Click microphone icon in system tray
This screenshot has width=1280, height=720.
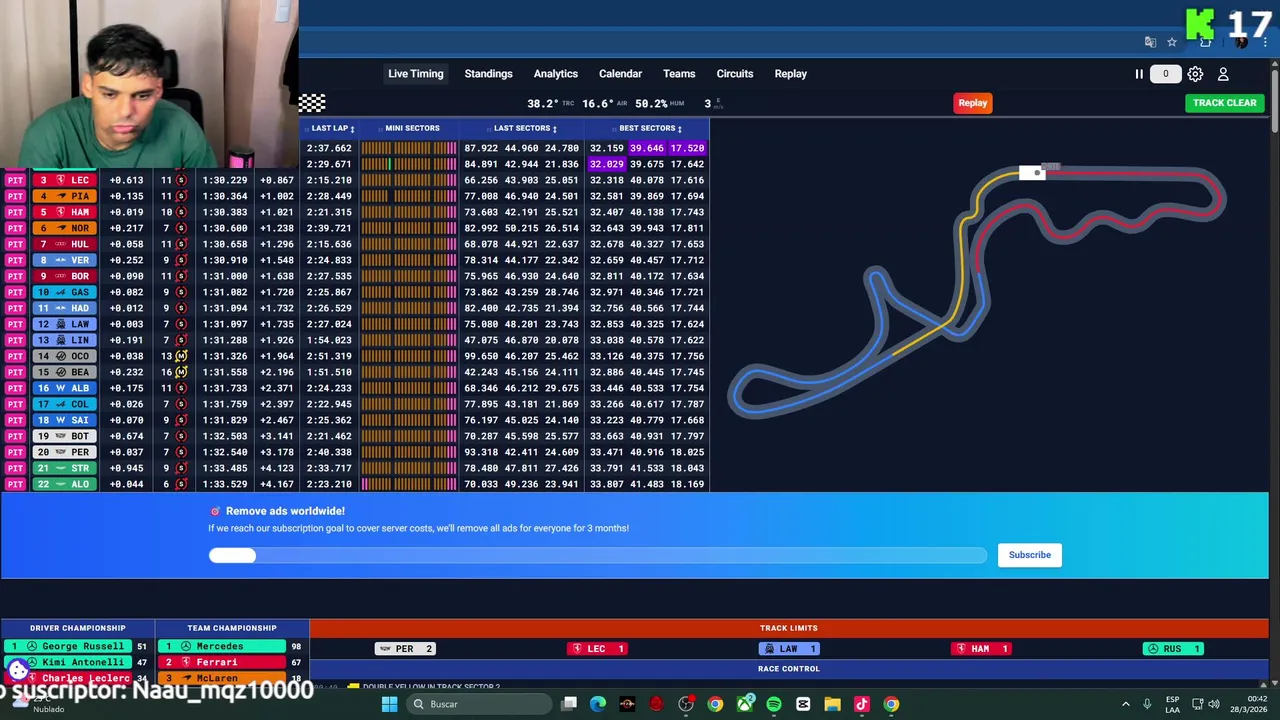(x=1147, y=704)
